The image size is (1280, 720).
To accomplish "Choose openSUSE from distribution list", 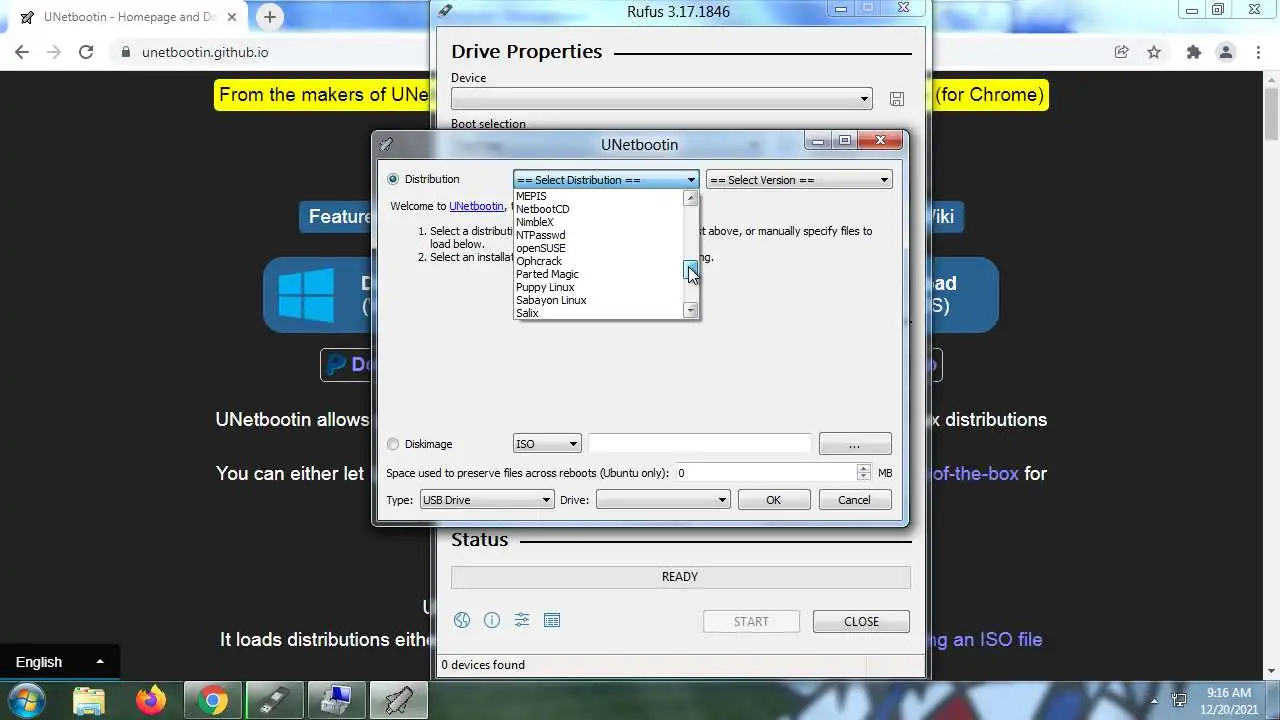I will (598, 248).
